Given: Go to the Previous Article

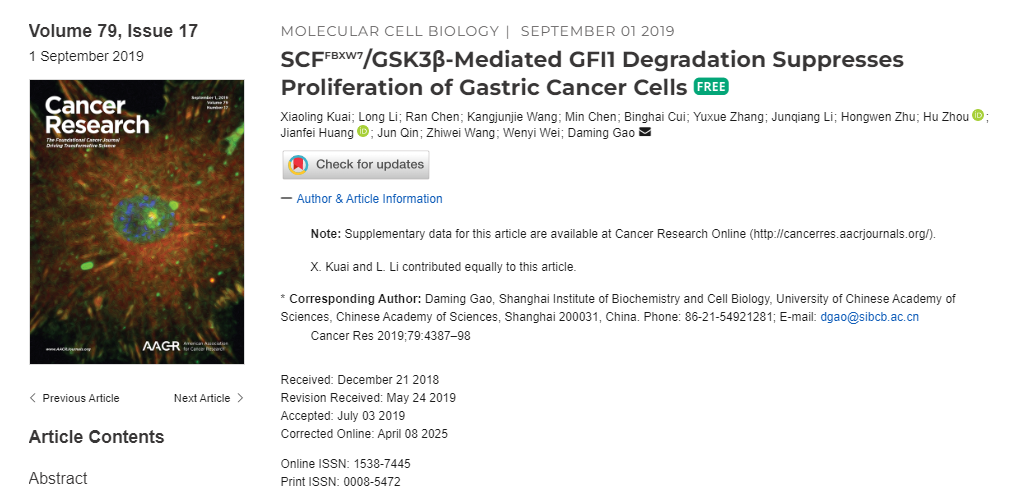Looking at the screenshot, I should coord(74,398).
